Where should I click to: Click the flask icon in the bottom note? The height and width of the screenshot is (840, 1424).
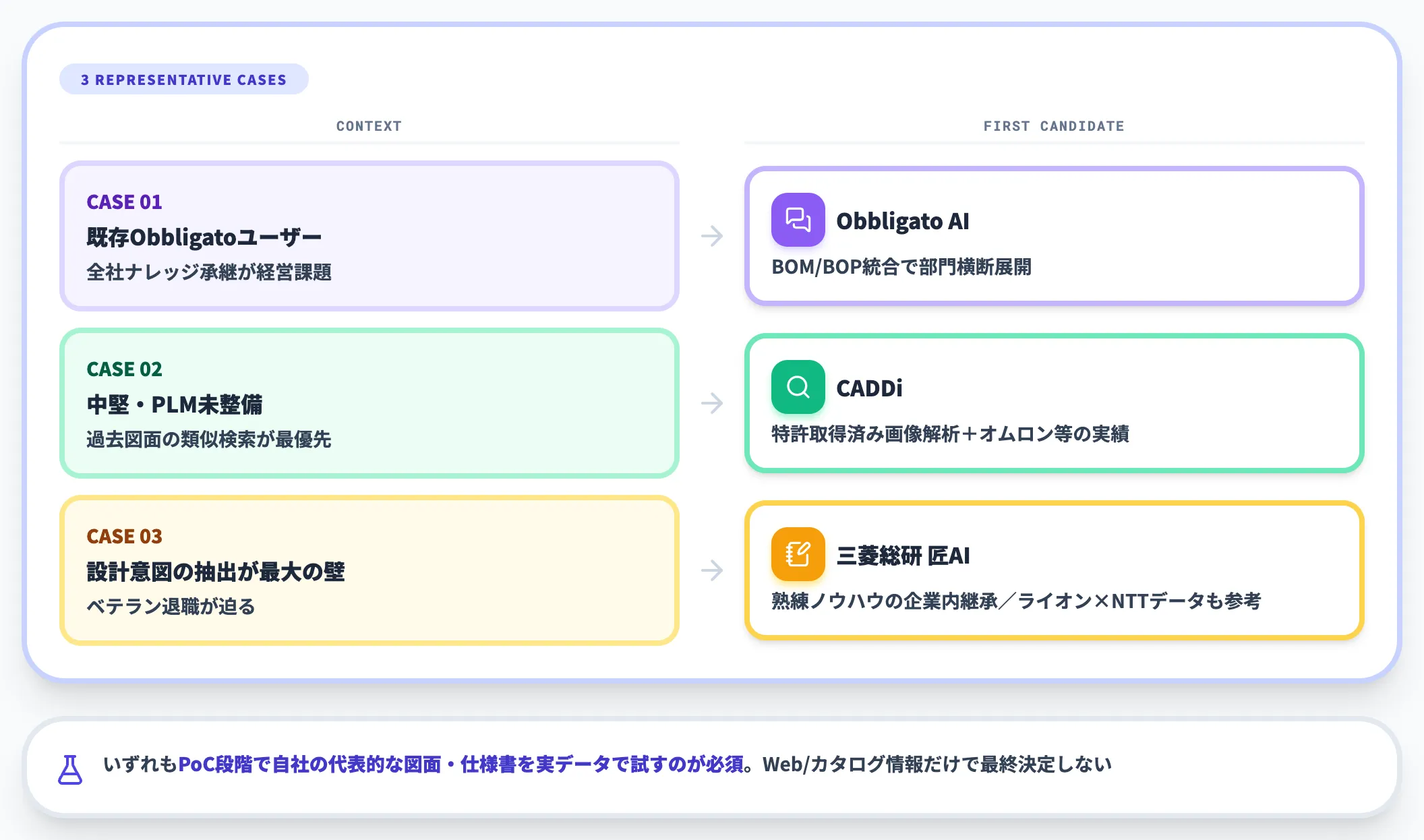pyautogui.click(x=70, y=769)
